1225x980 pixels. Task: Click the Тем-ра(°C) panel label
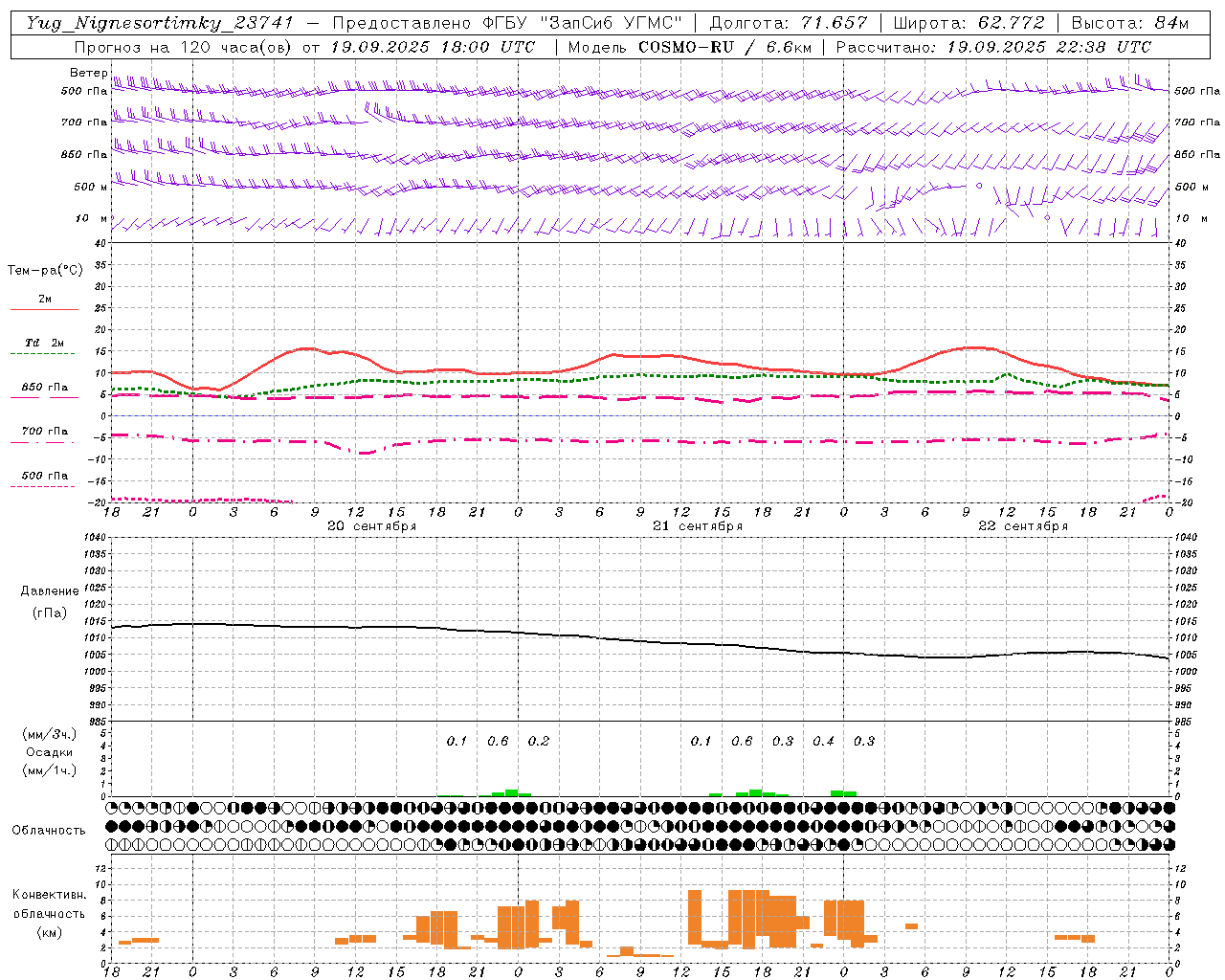click(45, 271)
